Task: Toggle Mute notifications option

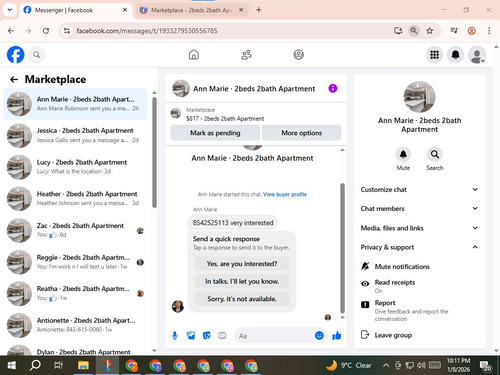Action: coord(419,267)
